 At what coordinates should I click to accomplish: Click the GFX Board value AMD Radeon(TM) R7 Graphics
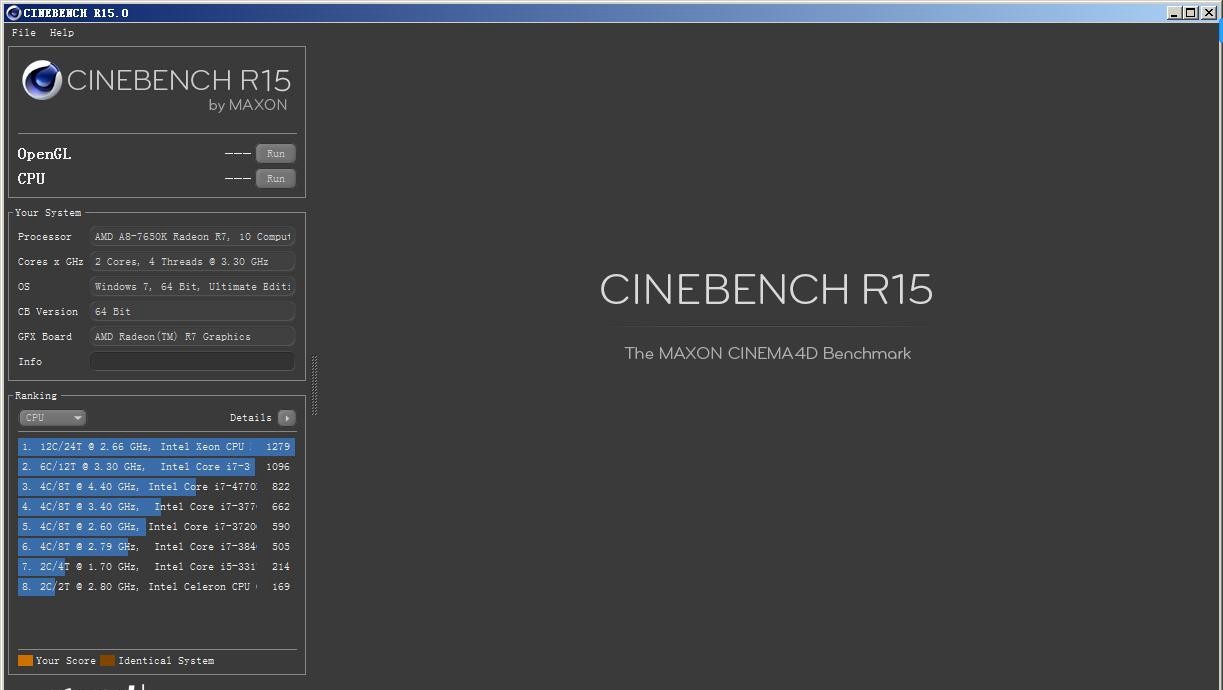tap(193, 337)
